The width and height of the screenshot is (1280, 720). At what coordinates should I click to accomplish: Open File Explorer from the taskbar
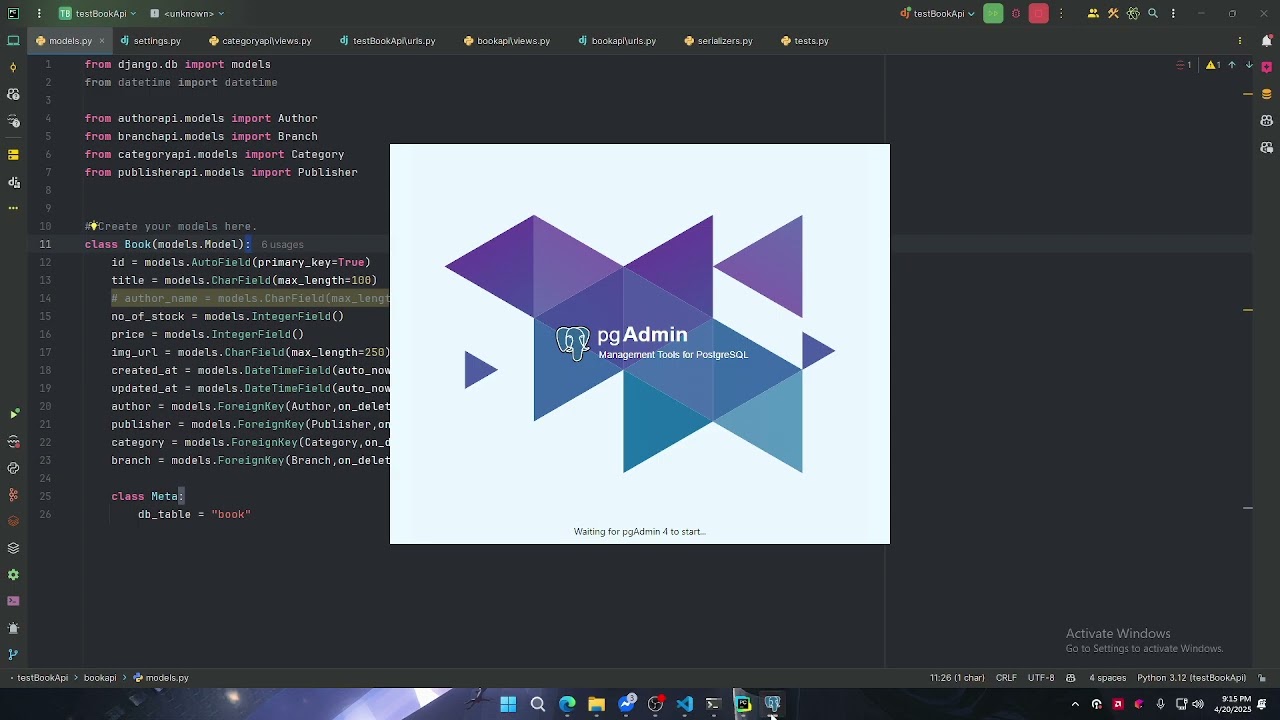tap(596, 705)
